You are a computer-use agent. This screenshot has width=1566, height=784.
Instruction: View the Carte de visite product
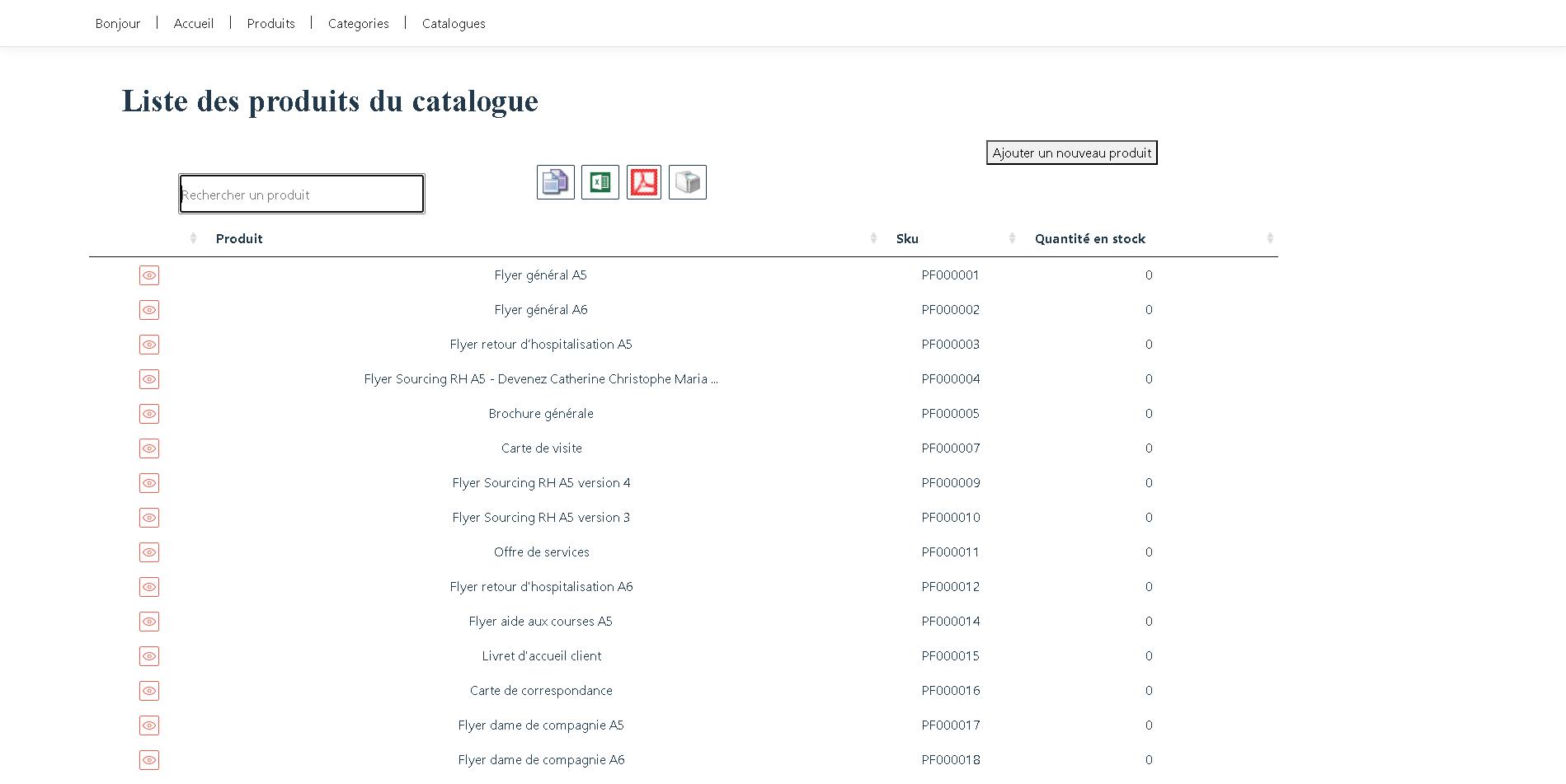pos(149,448)
